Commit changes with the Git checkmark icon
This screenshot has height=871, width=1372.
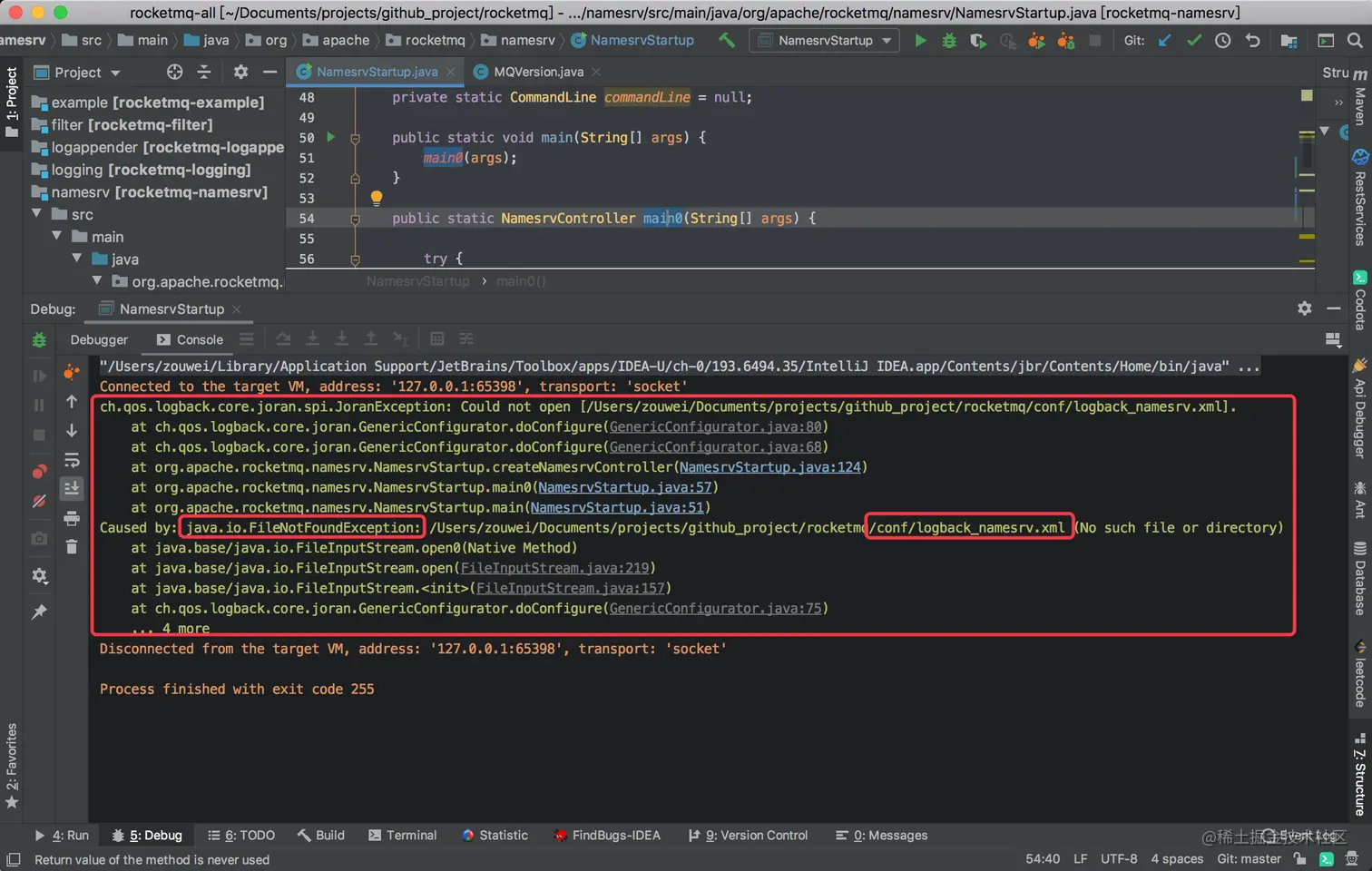pyautogui.click(x=1194, y=40)
